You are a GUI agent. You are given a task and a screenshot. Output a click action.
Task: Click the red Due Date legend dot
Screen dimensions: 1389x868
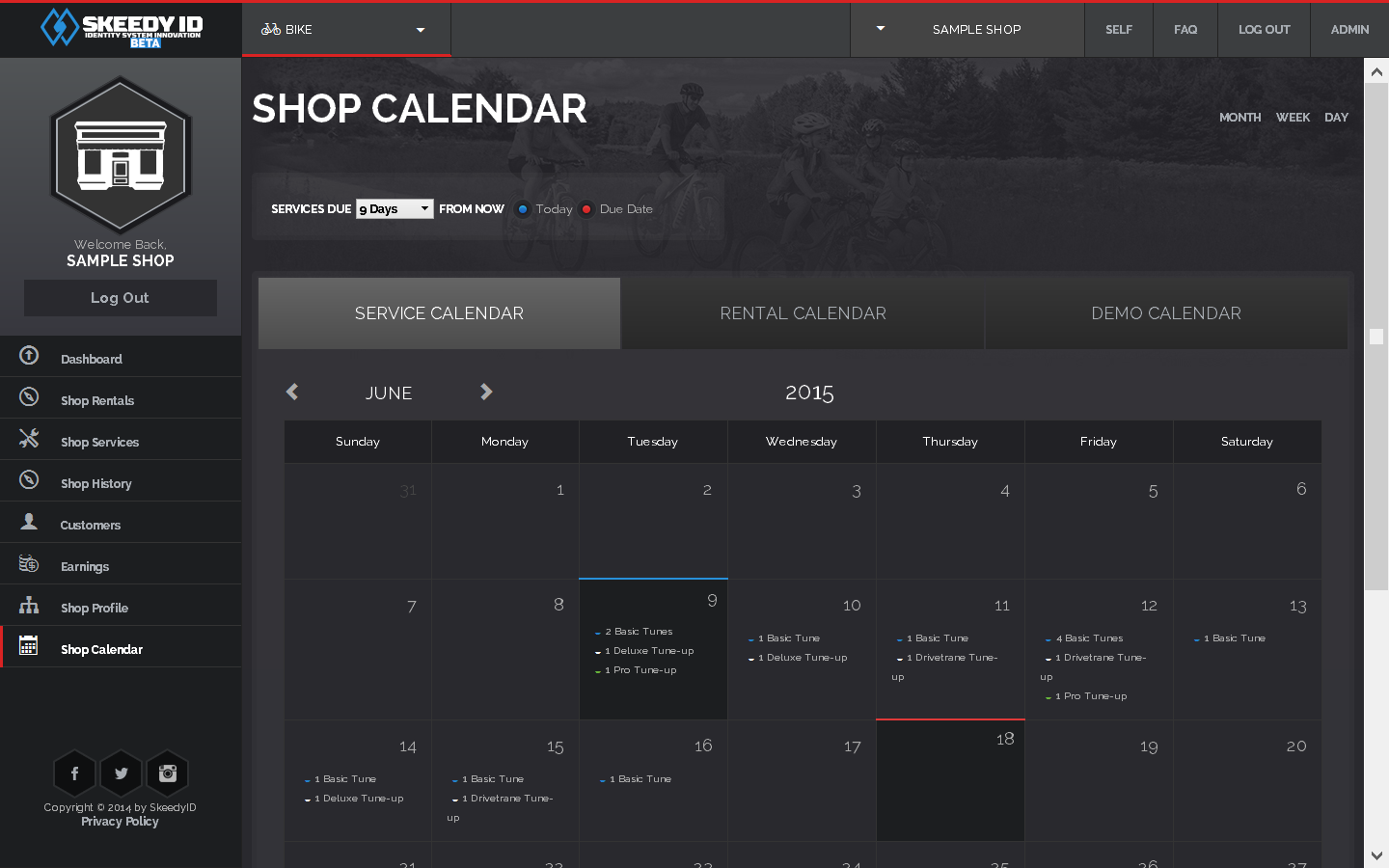[586, 209]
